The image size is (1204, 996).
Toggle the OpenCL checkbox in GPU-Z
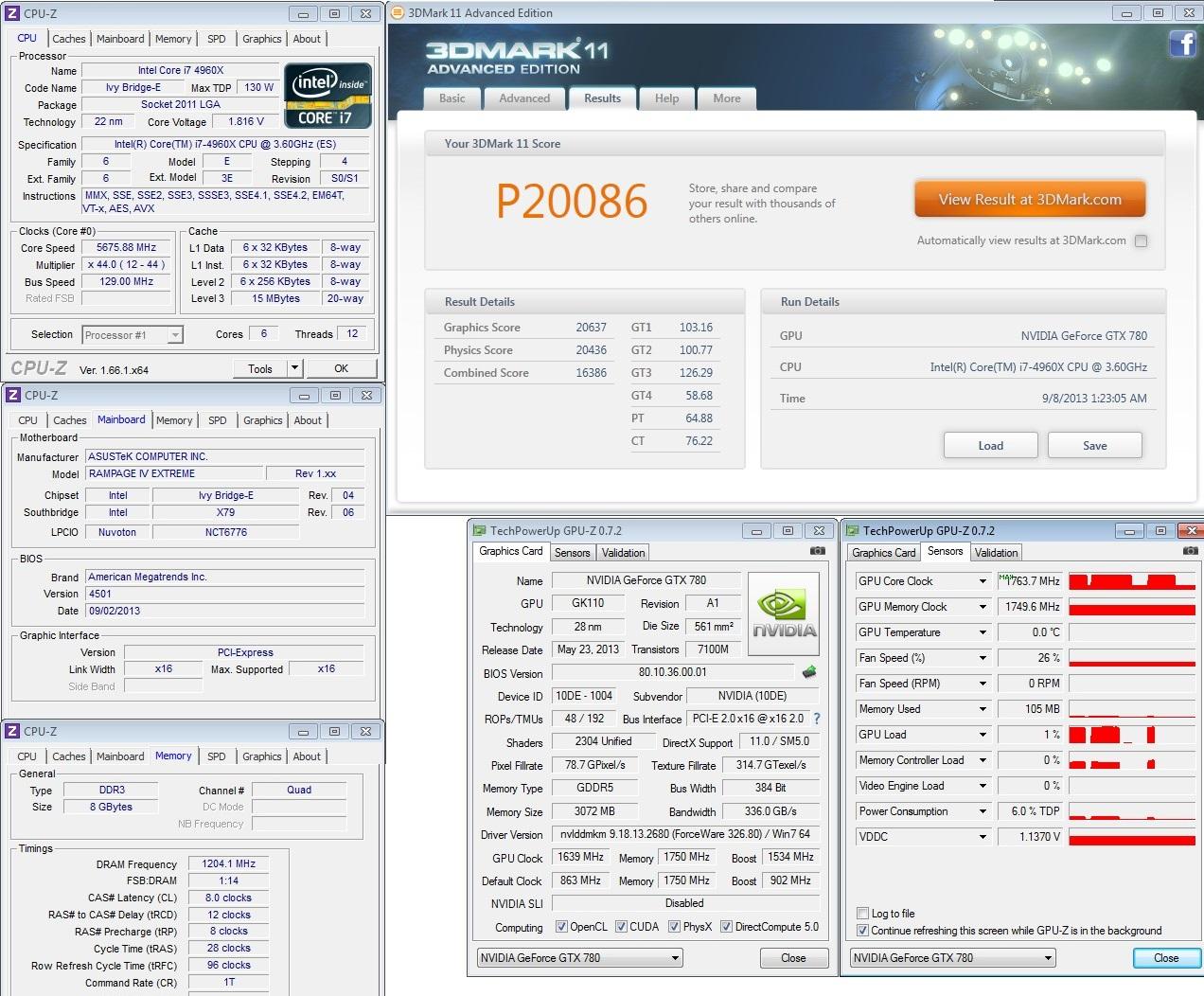561,927
